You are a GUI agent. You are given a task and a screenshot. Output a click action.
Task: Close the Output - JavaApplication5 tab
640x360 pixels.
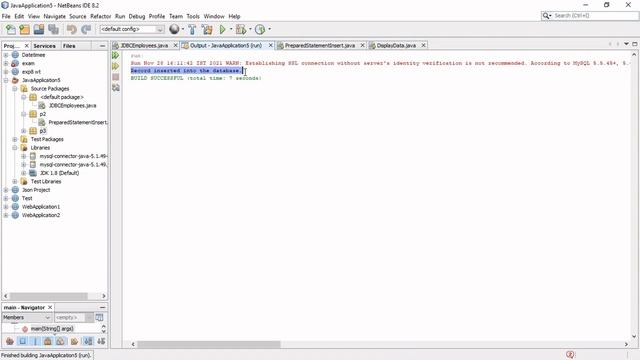click(x=270, y=45)
